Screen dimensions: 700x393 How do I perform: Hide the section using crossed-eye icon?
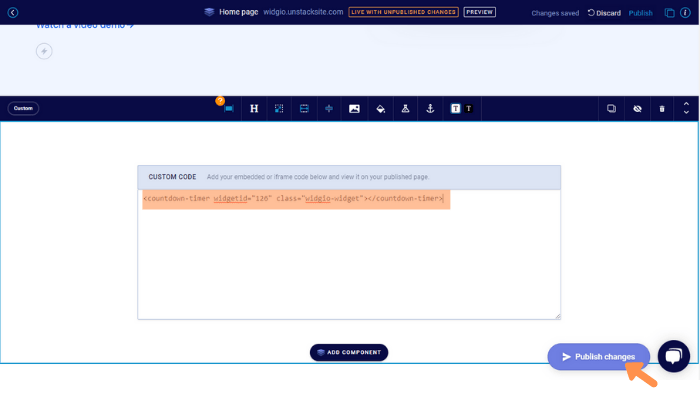[637, 109]
